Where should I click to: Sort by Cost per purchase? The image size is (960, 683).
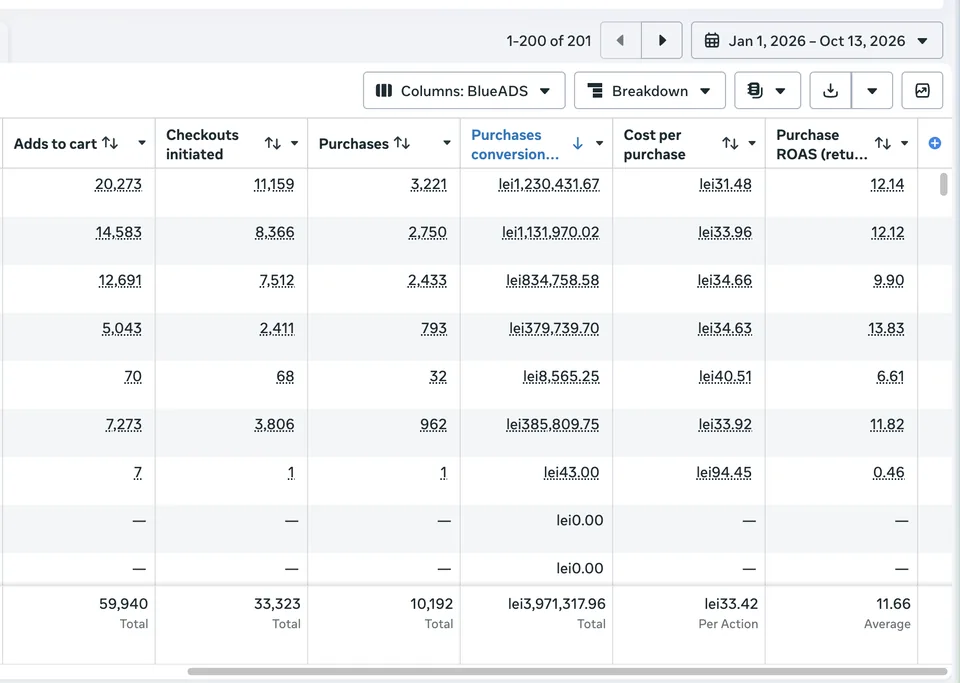click(730, 143)
